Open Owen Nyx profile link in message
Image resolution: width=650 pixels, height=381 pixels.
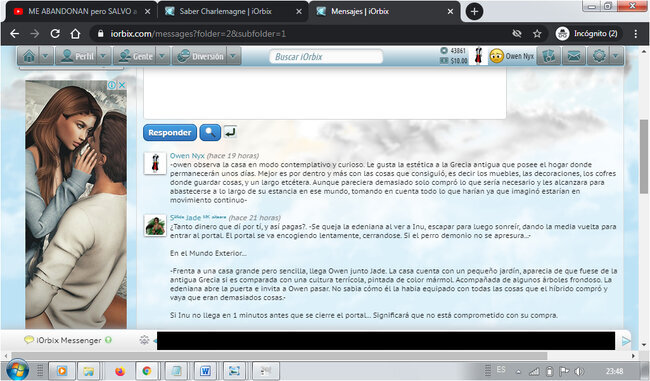click(x=187, y=155)
